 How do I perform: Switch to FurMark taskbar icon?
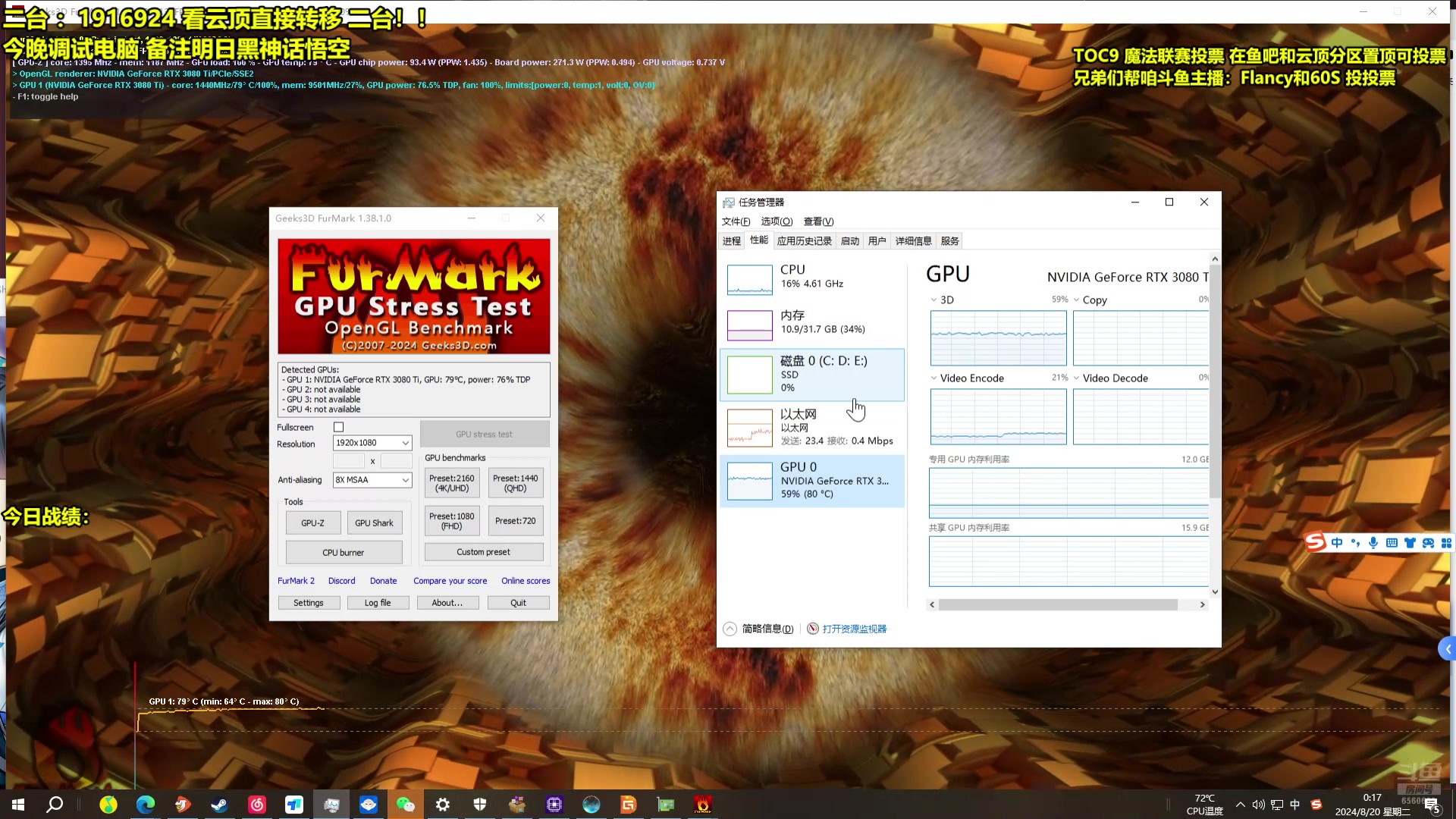tap(703, 805)
